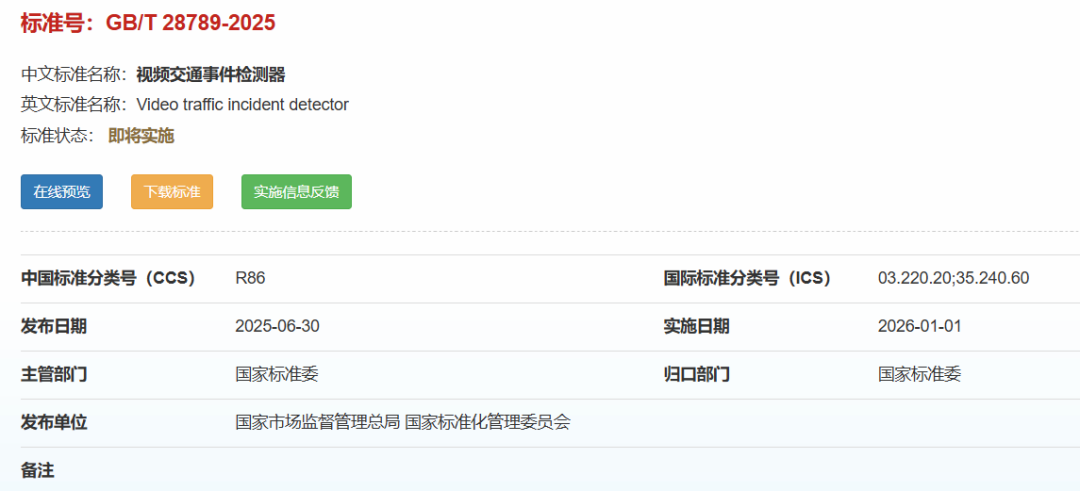Open the green 实施信息反馈 button

[296, 191]
